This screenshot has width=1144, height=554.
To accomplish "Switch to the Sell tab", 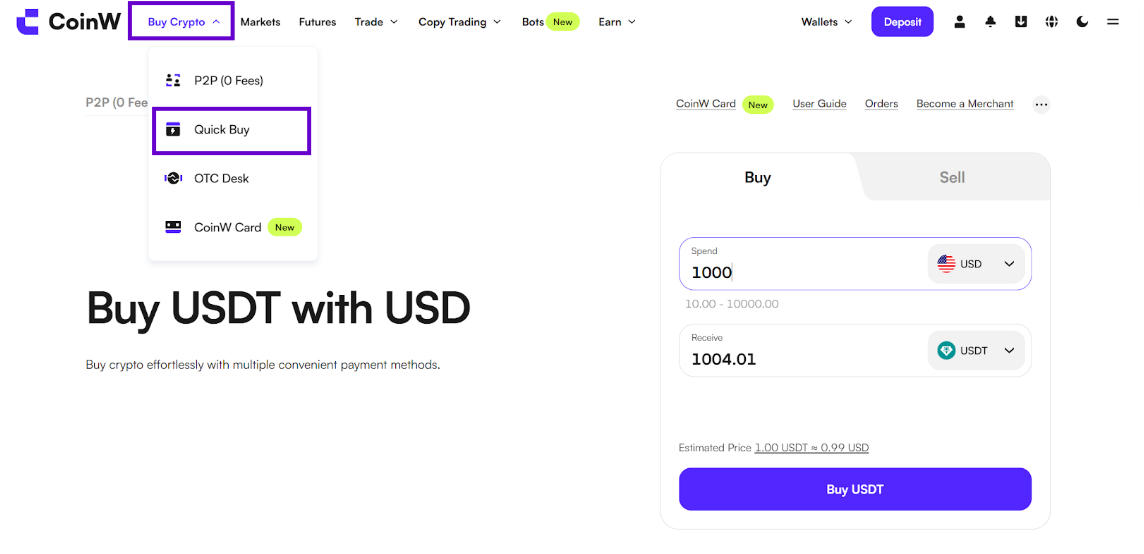I will (952, 177).
